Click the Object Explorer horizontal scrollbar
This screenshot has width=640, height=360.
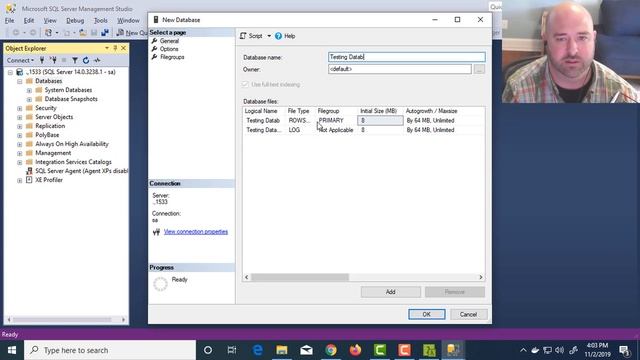coord(61,320)
